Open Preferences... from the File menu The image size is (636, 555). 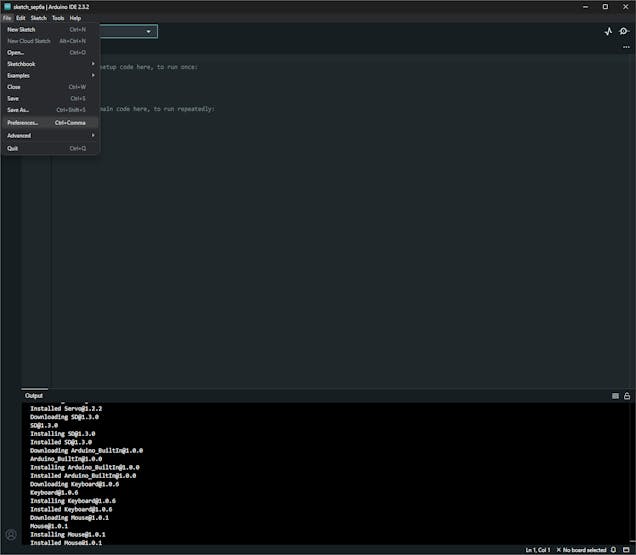pos(50,123)
